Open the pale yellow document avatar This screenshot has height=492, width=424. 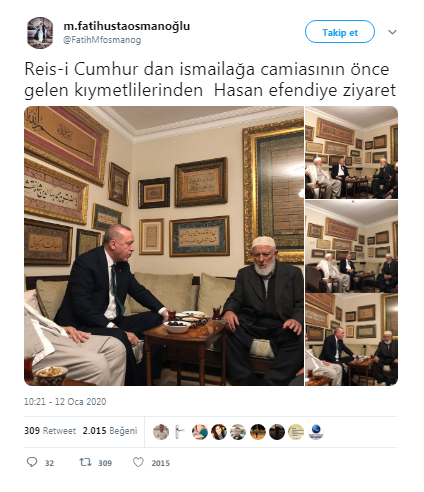[x=296, y=432]
